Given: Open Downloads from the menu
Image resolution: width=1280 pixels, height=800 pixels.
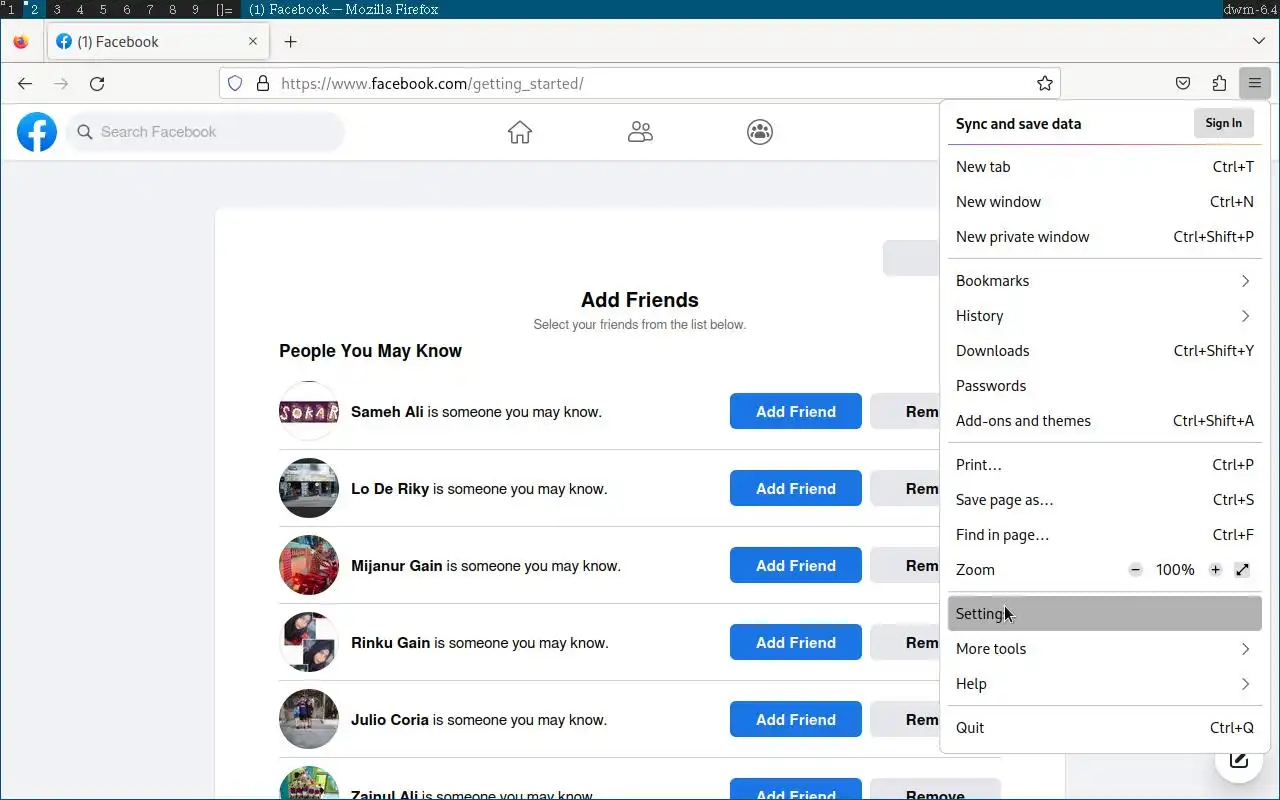Looking at the screenshot, I should (1104, 351).
